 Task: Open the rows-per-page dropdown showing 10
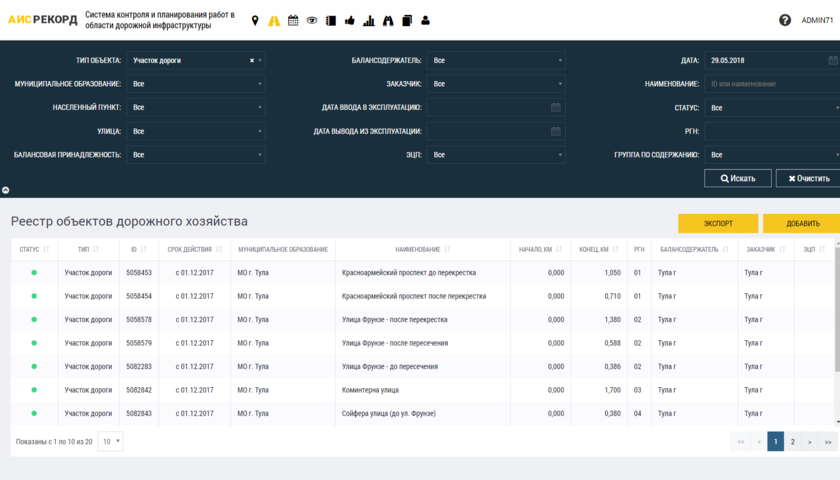[x=111, y=441]
